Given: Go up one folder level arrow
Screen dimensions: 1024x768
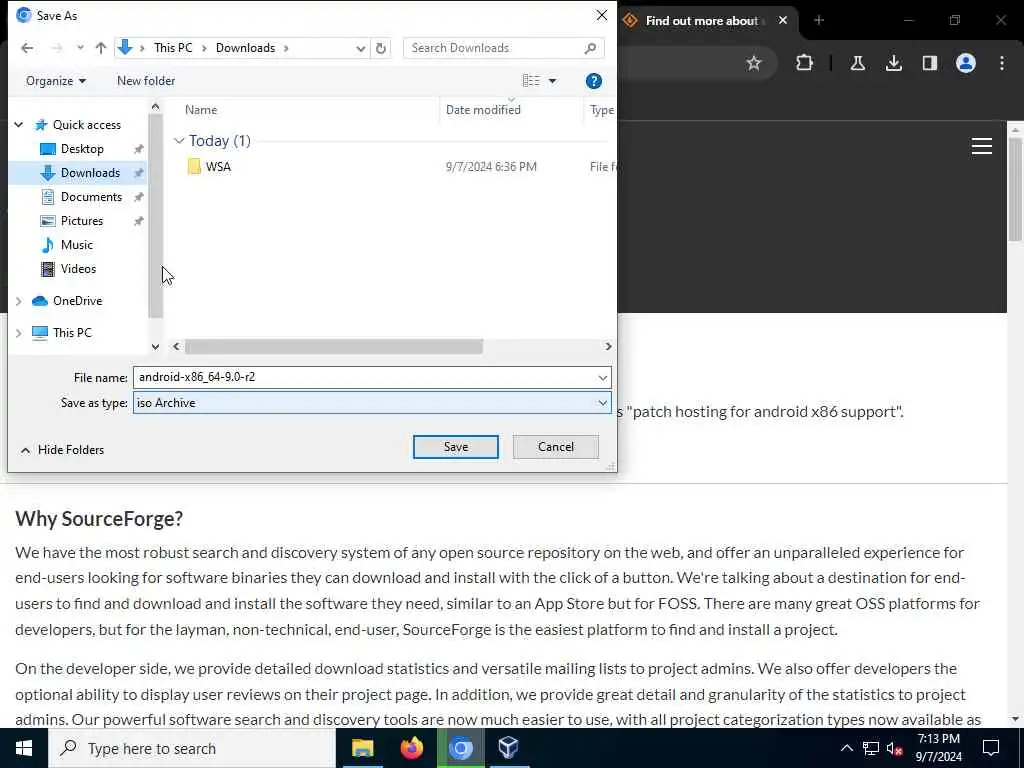Looking at the screenshot, I should [x=101, y=48].
